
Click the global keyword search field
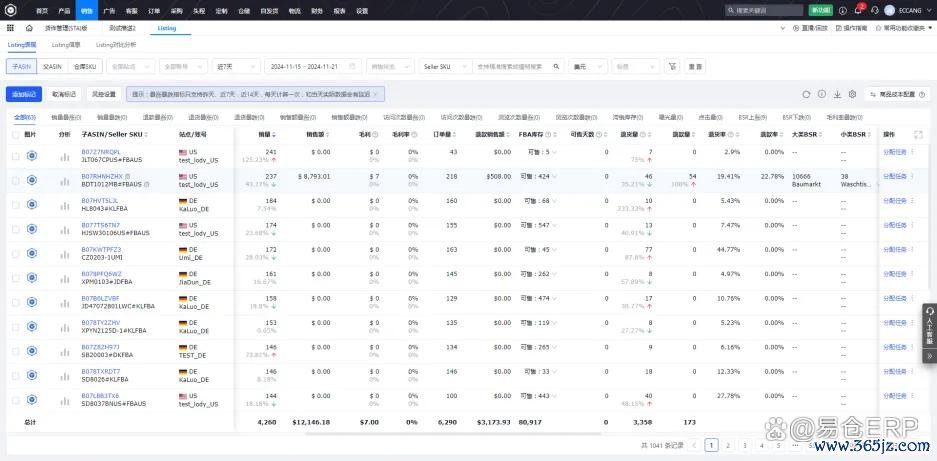[764, 10]
